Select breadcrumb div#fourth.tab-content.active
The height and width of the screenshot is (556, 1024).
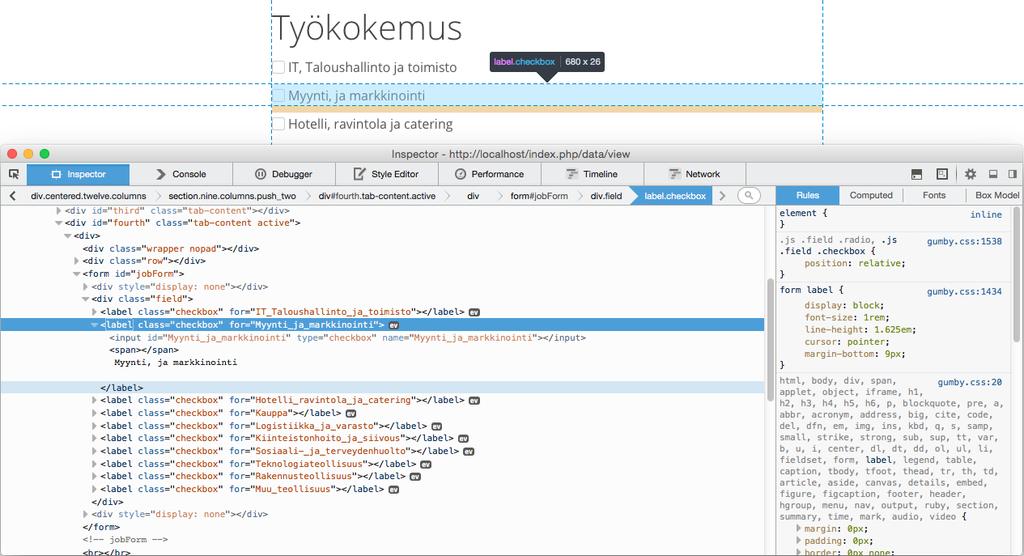(377, 196)
